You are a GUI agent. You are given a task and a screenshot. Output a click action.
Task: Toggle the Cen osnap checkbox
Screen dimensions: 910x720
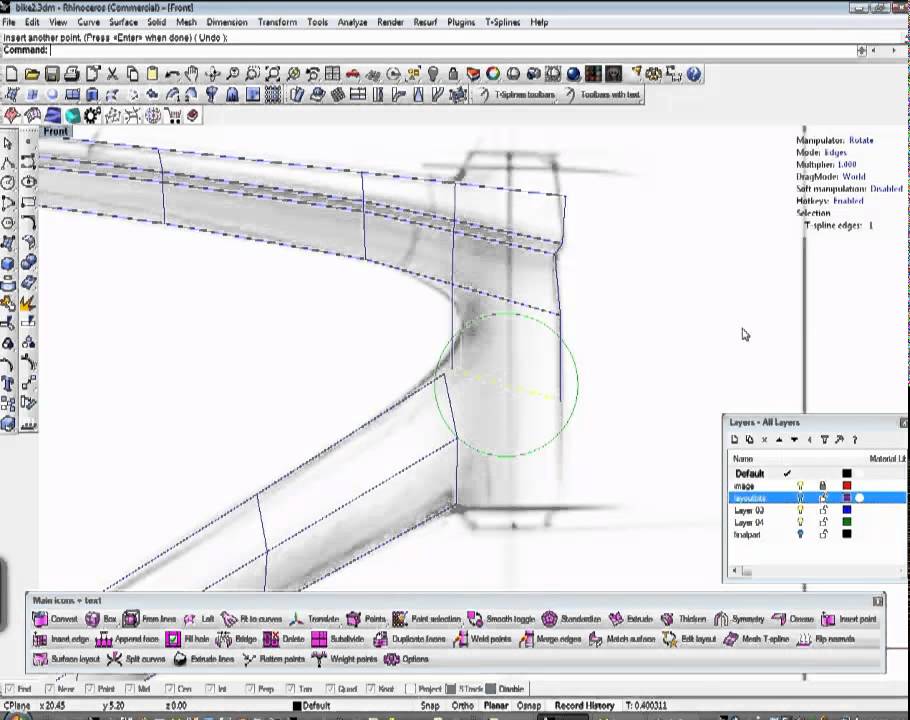point(169,689)
